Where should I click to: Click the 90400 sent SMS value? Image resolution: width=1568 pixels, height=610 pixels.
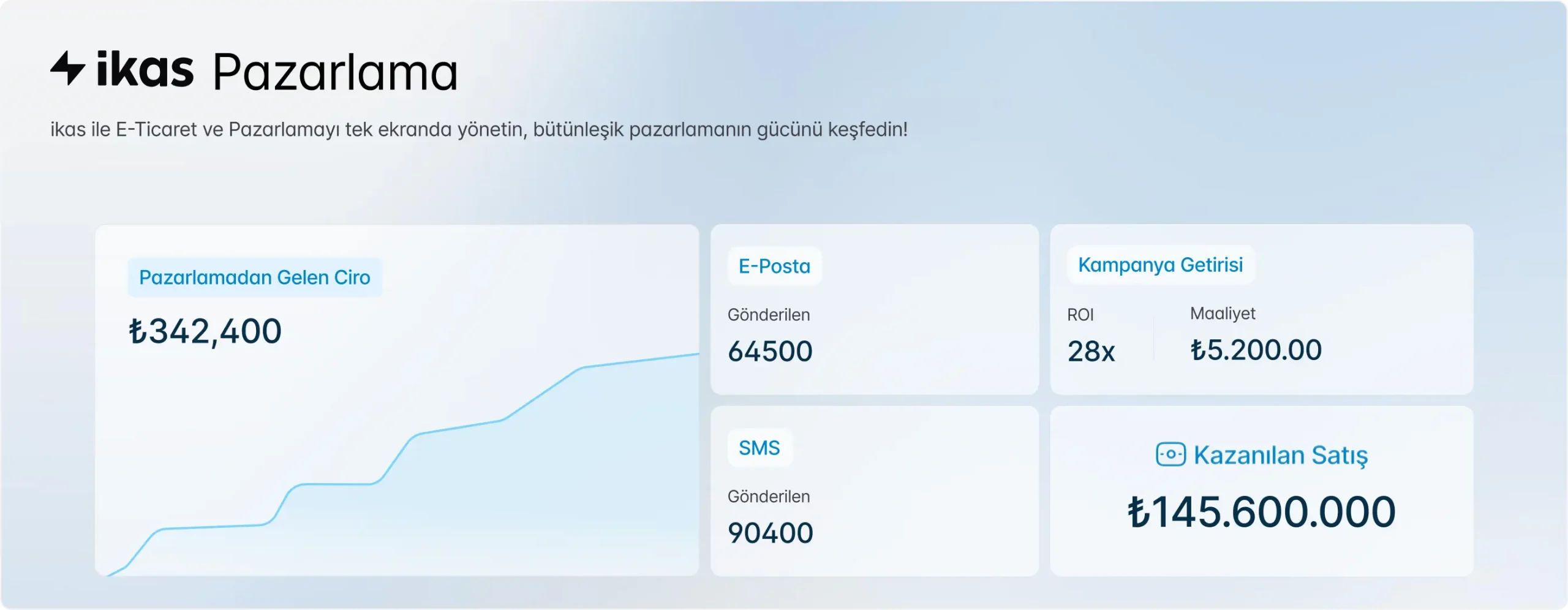[770, 533]
